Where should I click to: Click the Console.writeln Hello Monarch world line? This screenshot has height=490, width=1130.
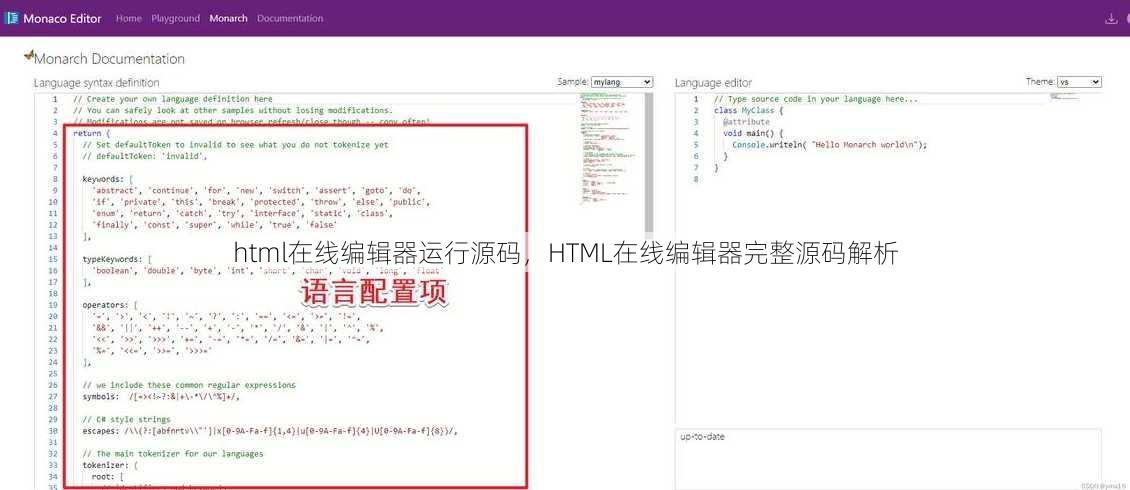829,144
